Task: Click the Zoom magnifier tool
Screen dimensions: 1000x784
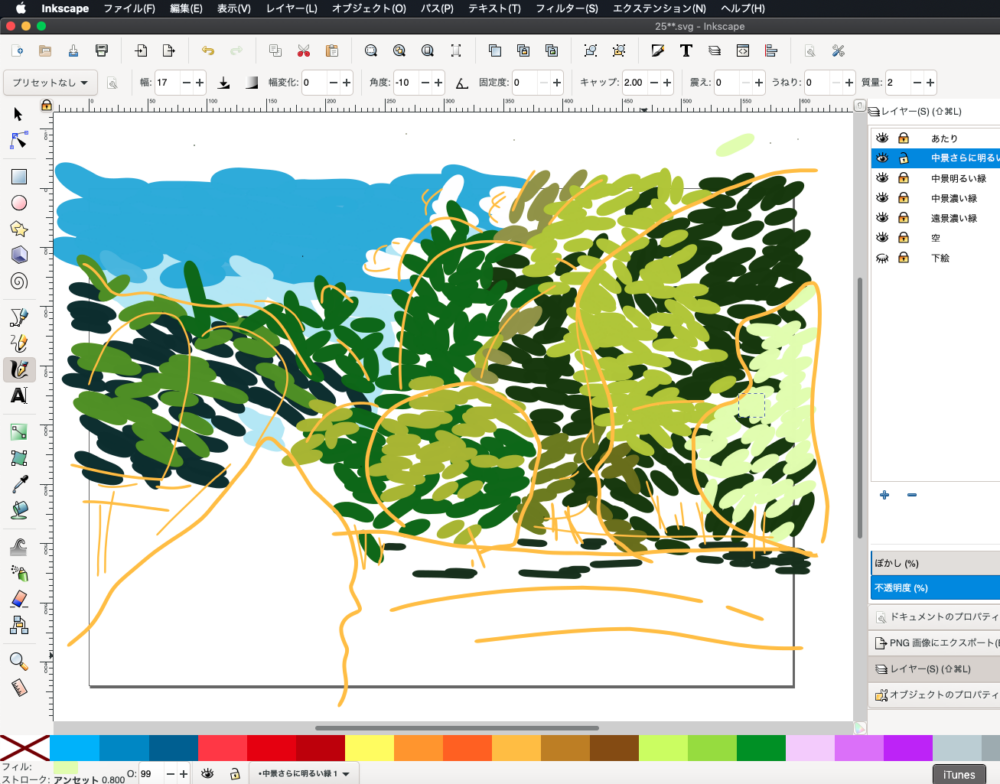Action: click(18, 661)
